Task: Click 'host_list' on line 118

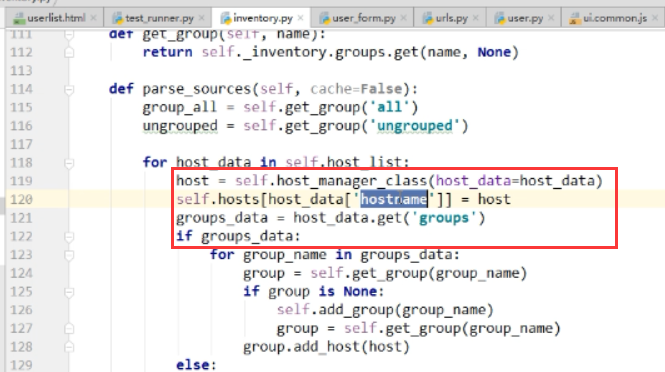Action: point(363,162)
